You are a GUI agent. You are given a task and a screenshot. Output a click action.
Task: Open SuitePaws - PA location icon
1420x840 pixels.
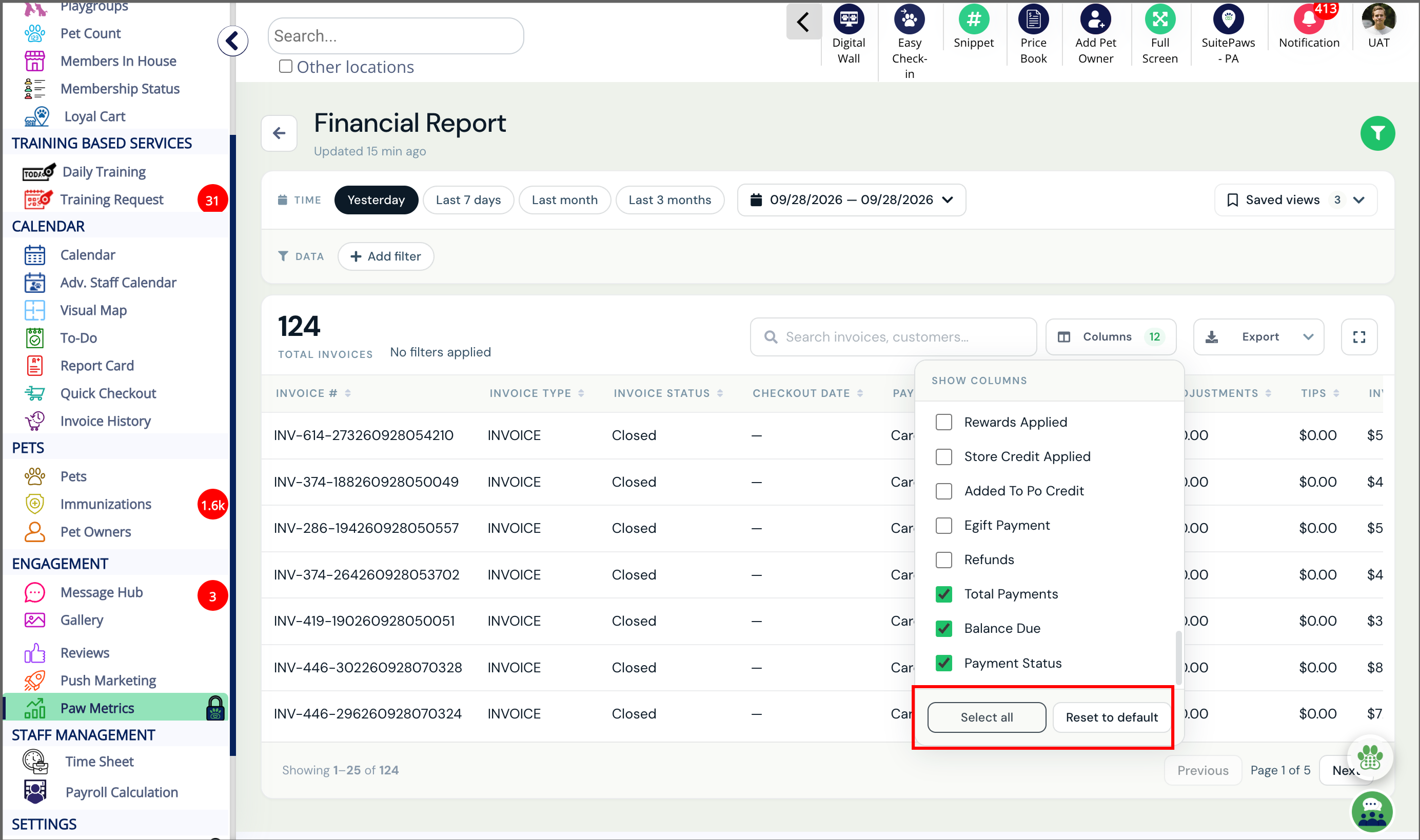point(1228,20)
